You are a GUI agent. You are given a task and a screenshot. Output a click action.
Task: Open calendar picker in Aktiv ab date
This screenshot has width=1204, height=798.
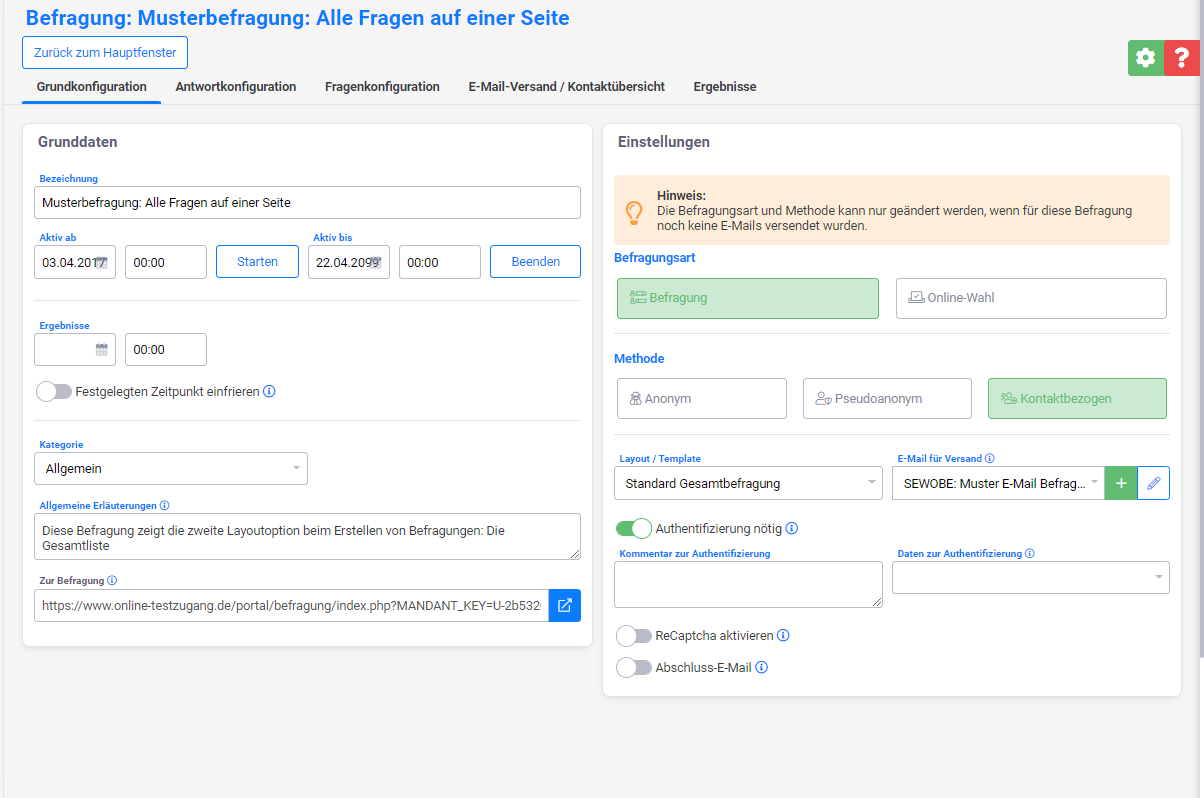(x=101, y=262)
